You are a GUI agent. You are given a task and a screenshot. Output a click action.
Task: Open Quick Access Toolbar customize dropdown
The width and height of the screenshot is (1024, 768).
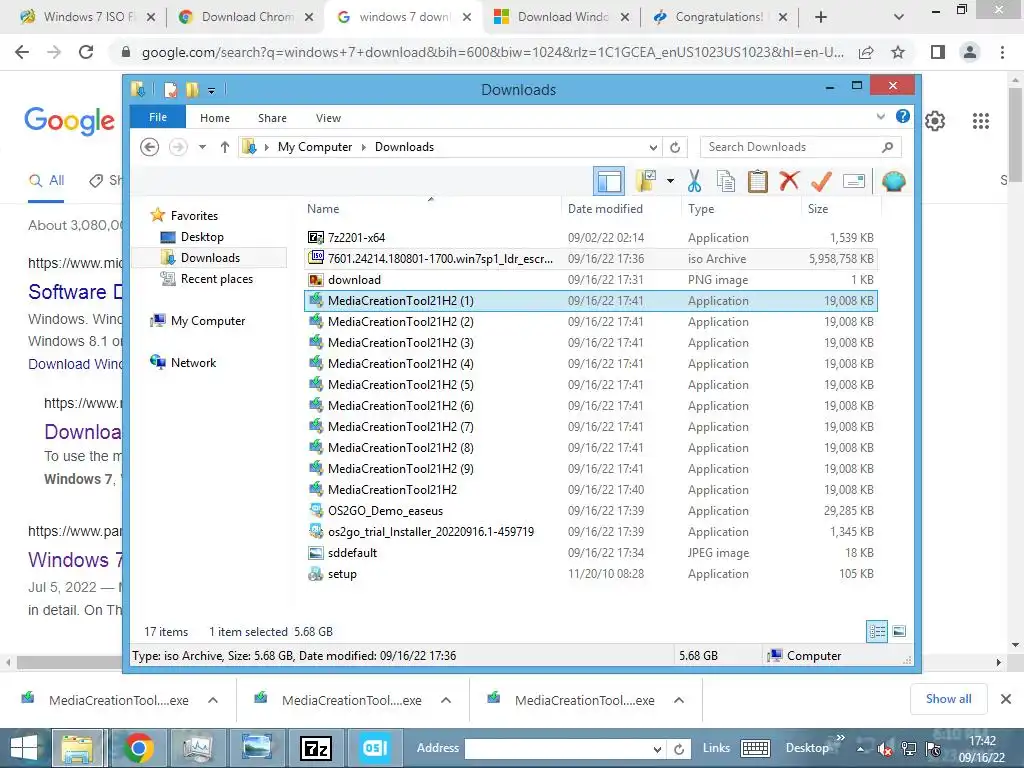tap(212, 90)
